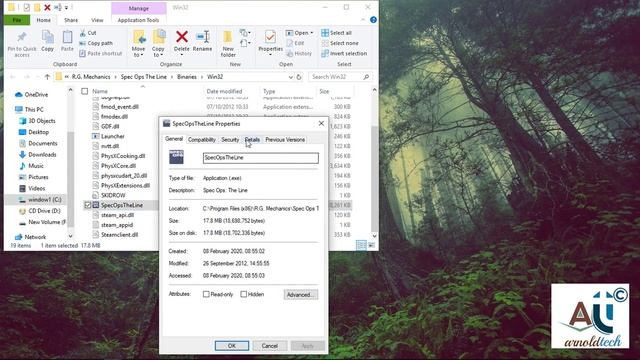The width and height of the screenshot is (640, 360).
Task: Expand the address bar history dropdown
Action: 291,77
